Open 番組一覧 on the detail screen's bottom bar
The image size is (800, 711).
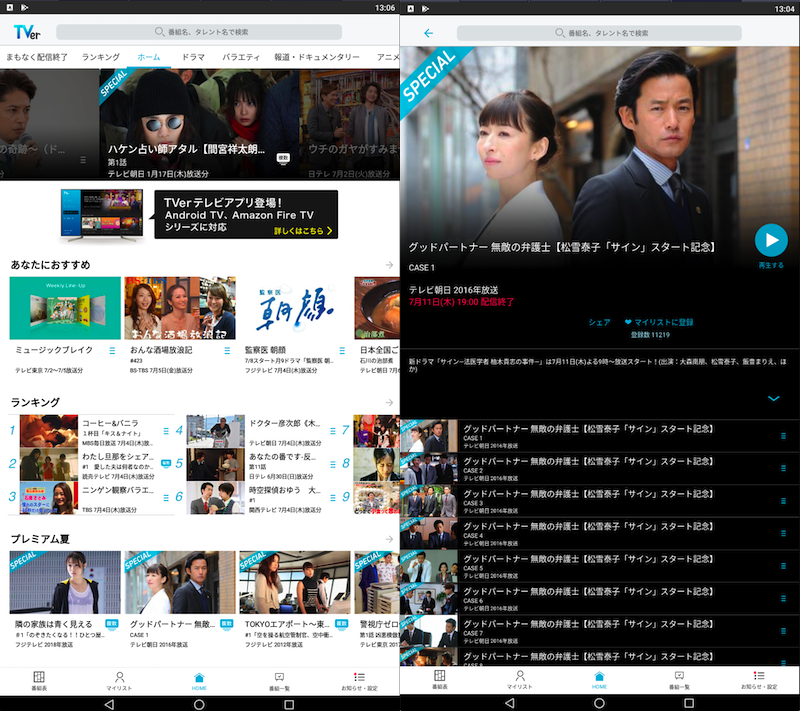[679, 680]
